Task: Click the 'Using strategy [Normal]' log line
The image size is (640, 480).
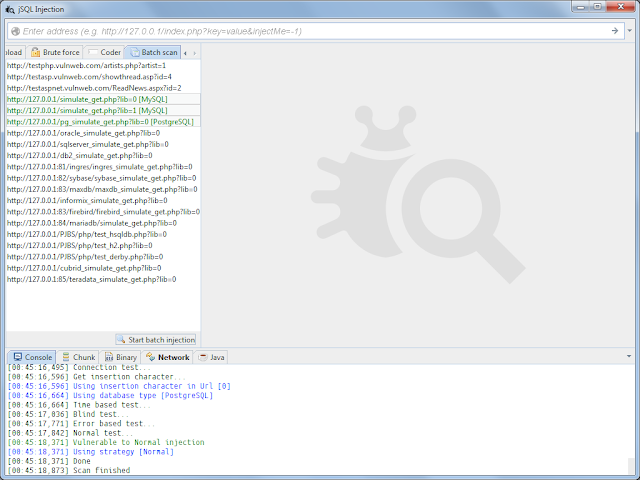Action: pos(91,452)
